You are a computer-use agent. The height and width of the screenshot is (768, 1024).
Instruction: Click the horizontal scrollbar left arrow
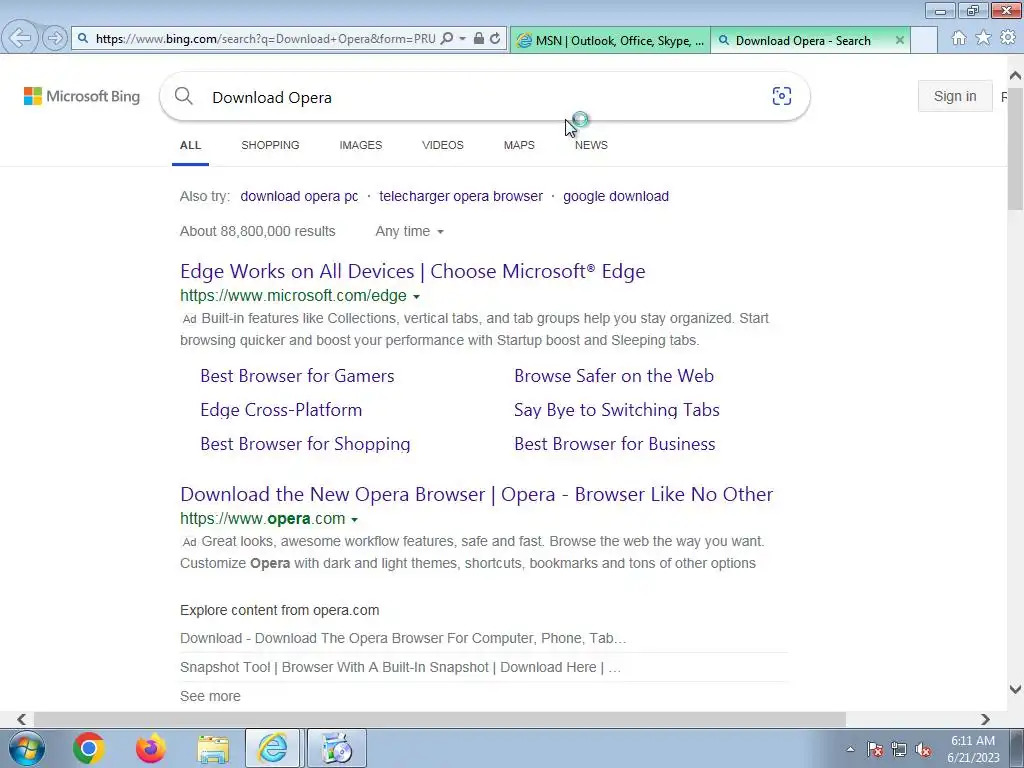pyautogui.click(x=22, y=719)
